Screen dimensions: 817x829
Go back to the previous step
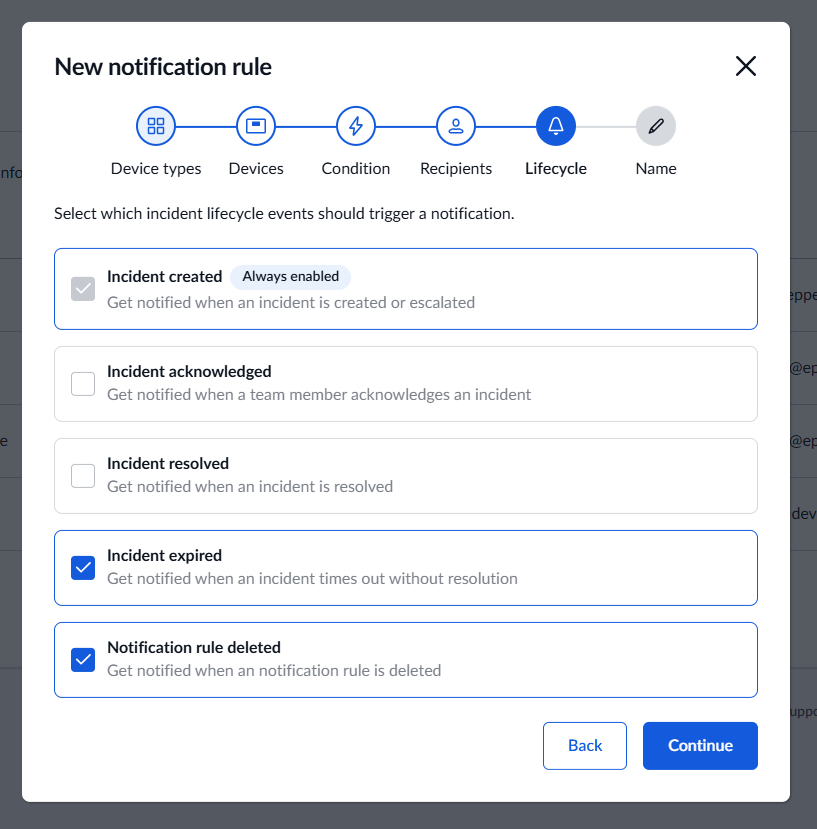(585, 745)
